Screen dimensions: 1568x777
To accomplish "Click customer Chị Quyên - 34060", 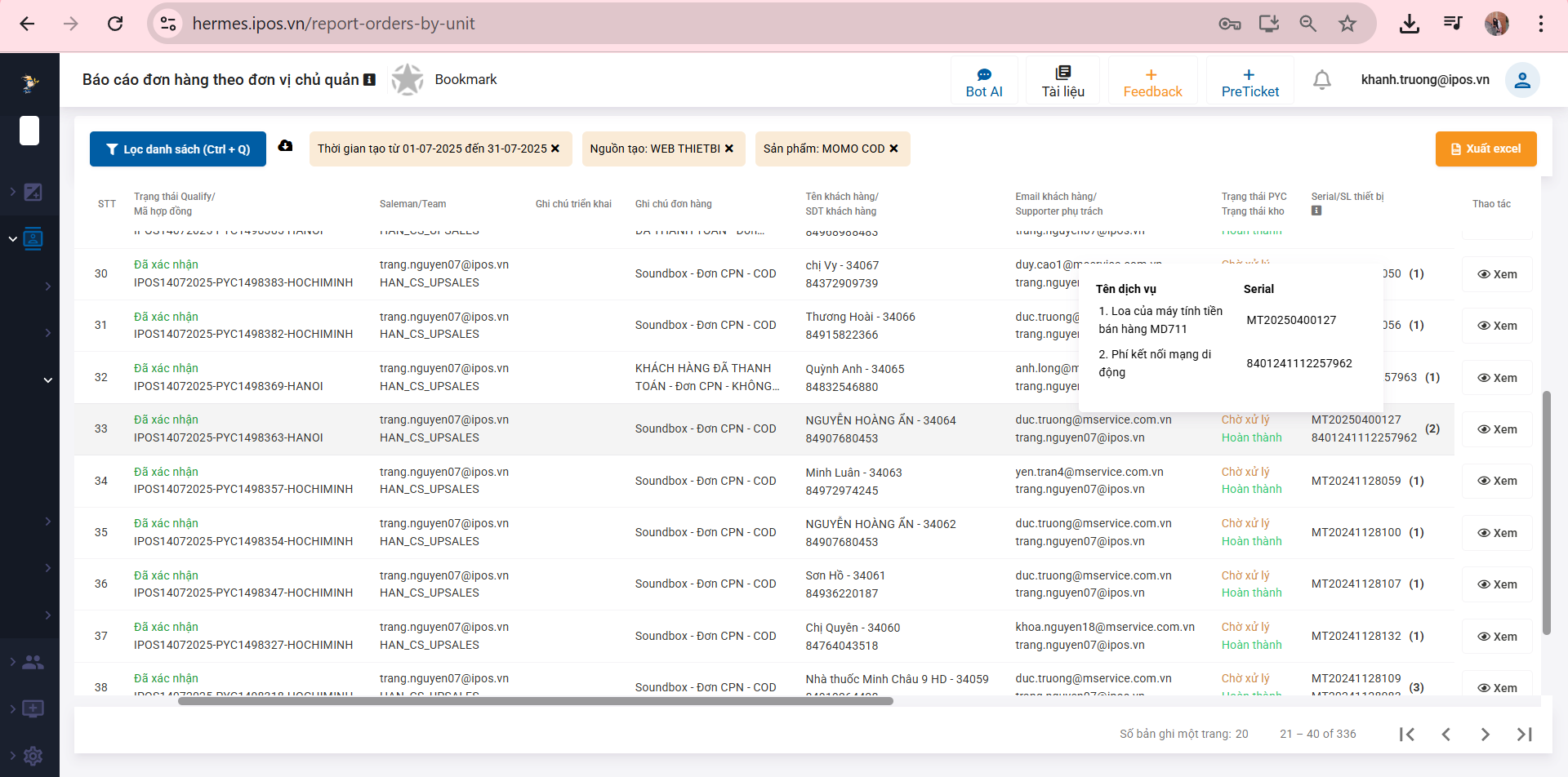I will pos(853,628).
